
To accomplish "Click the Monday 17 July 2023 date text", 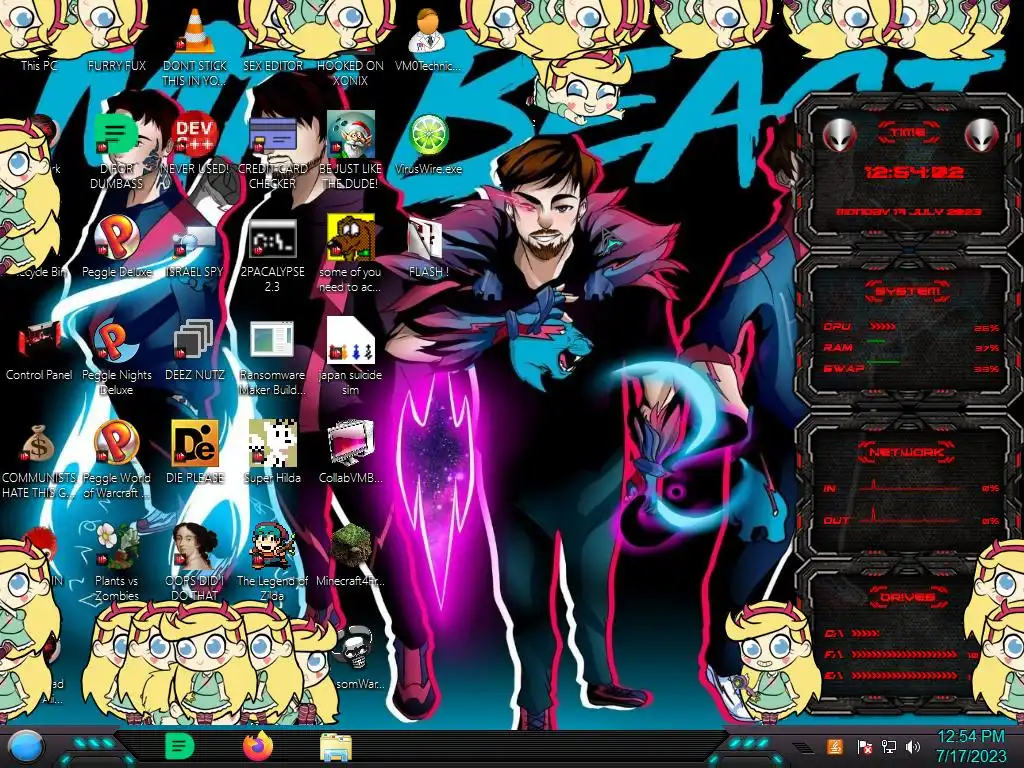I will [x=908, y=212].
